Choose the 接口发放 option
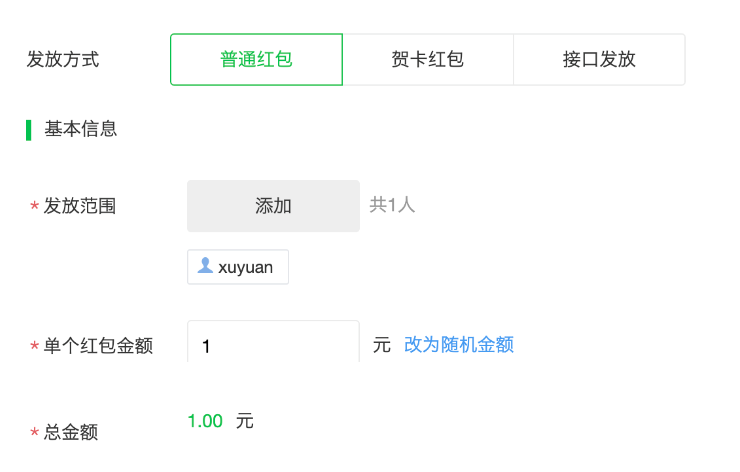 [599, 59]
